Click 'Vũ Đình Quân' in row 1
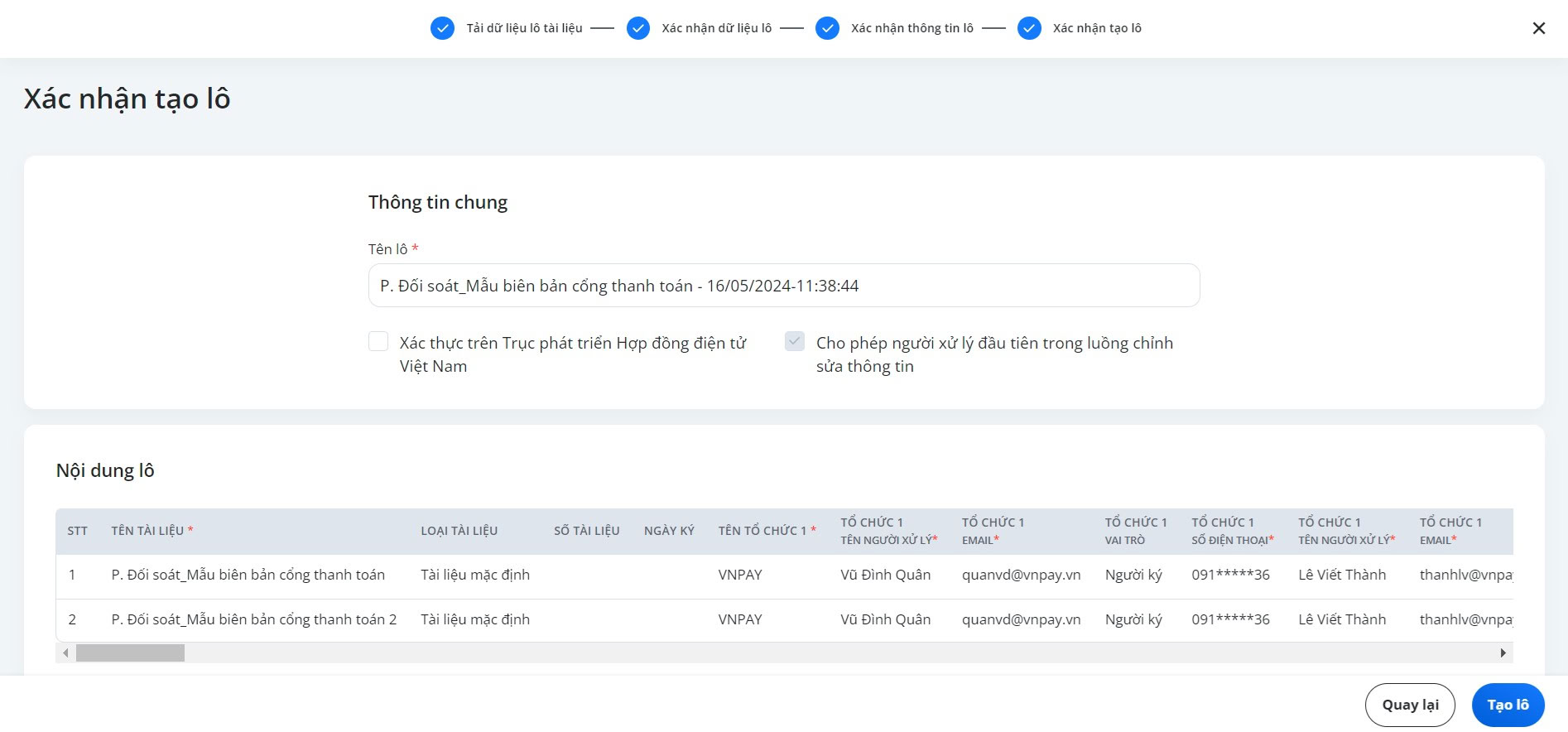 tap(885, 575)
